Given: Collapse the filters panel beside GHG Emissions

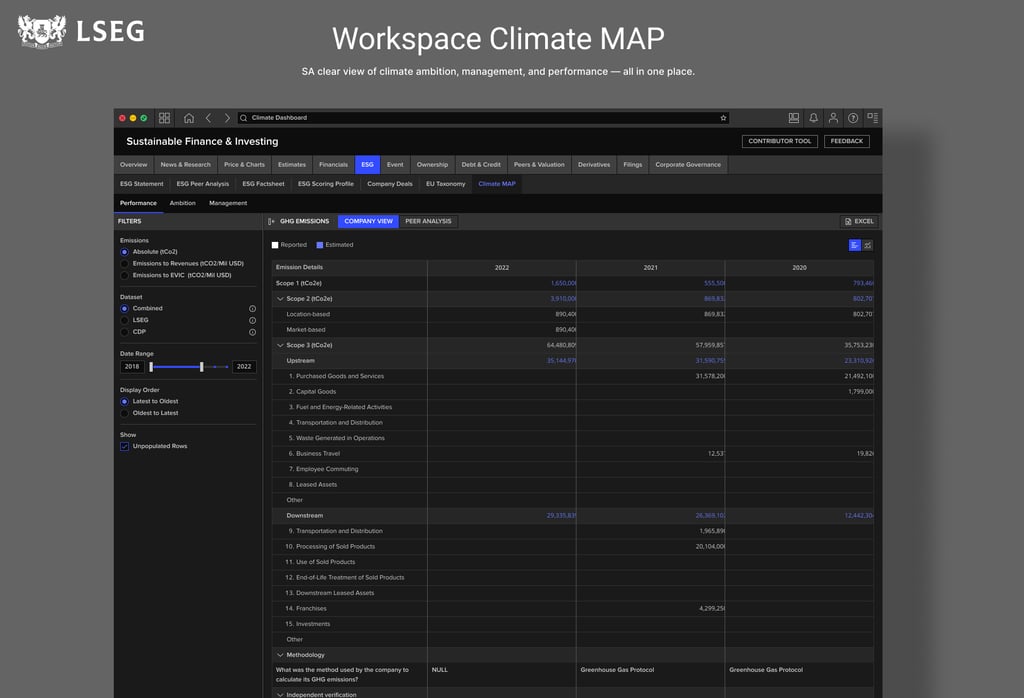Looking at the screenshot, I should [272, 221].
